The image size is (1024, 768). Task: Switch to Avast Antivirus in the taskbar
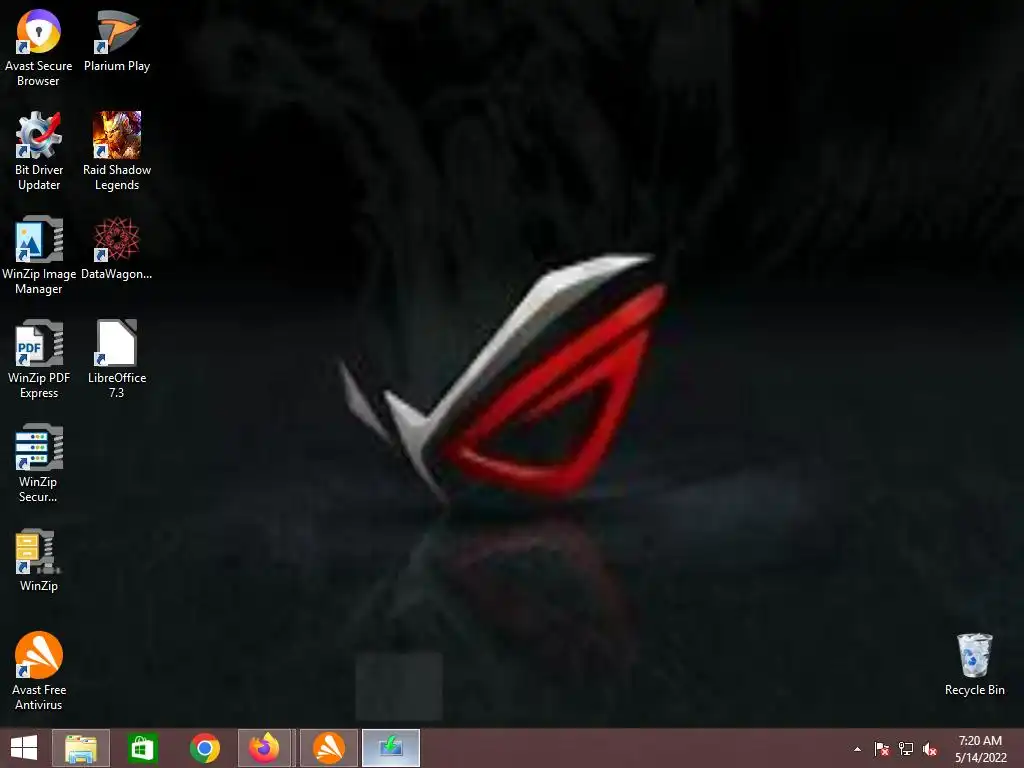click(329, 748)
